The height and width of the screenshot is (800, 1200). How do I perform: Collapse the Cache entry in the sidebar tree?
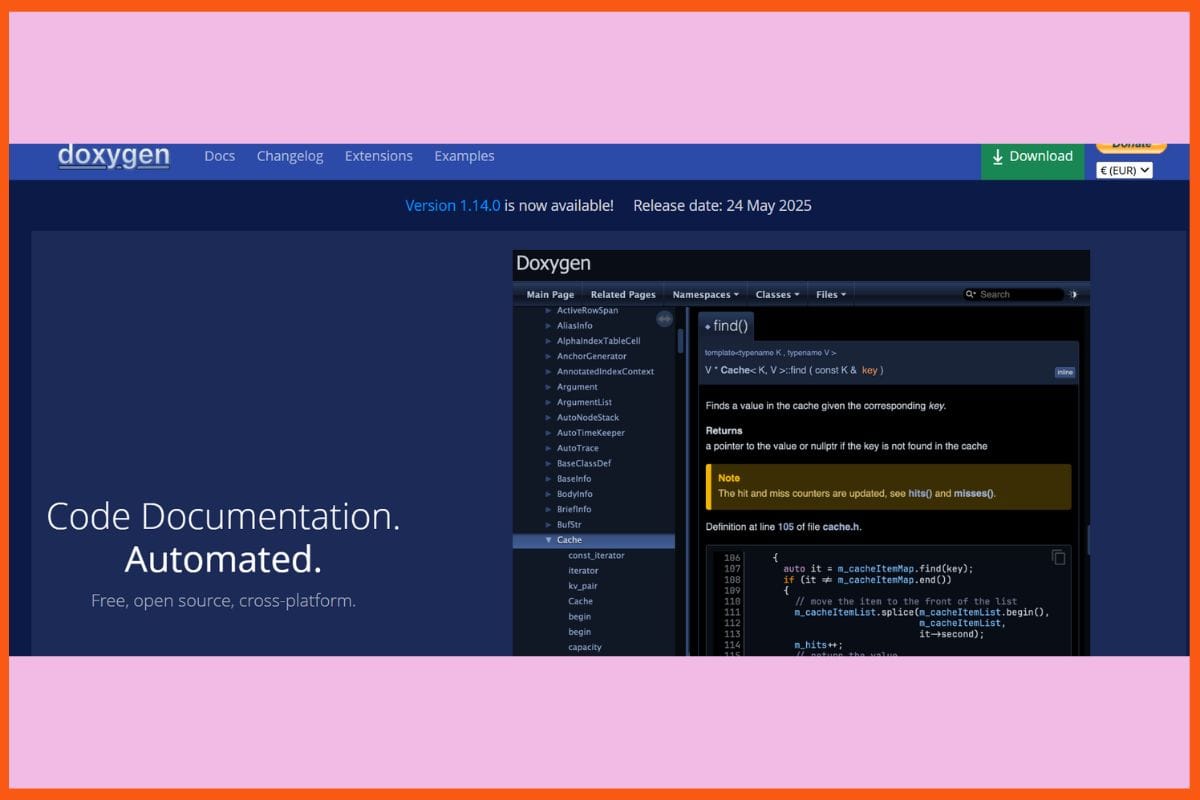[x=549, y=539]
